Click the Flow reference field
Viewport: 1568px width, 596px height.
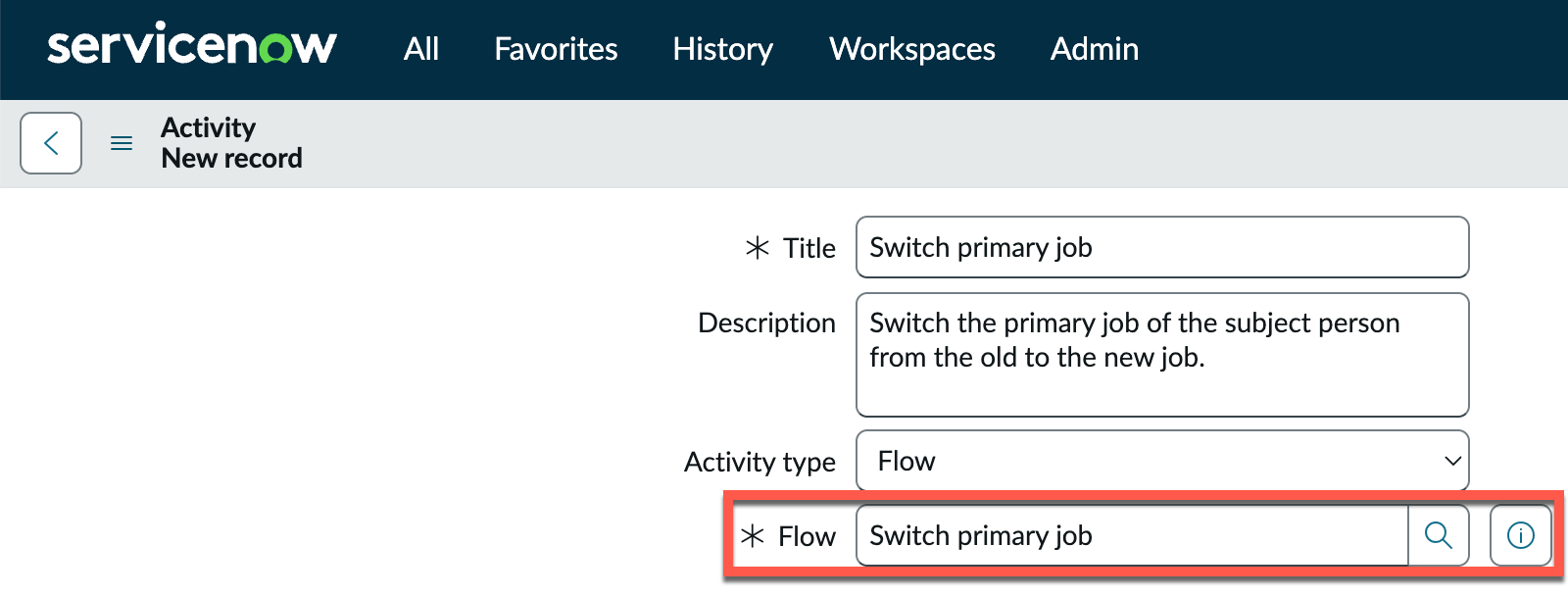click(1132, 535)
